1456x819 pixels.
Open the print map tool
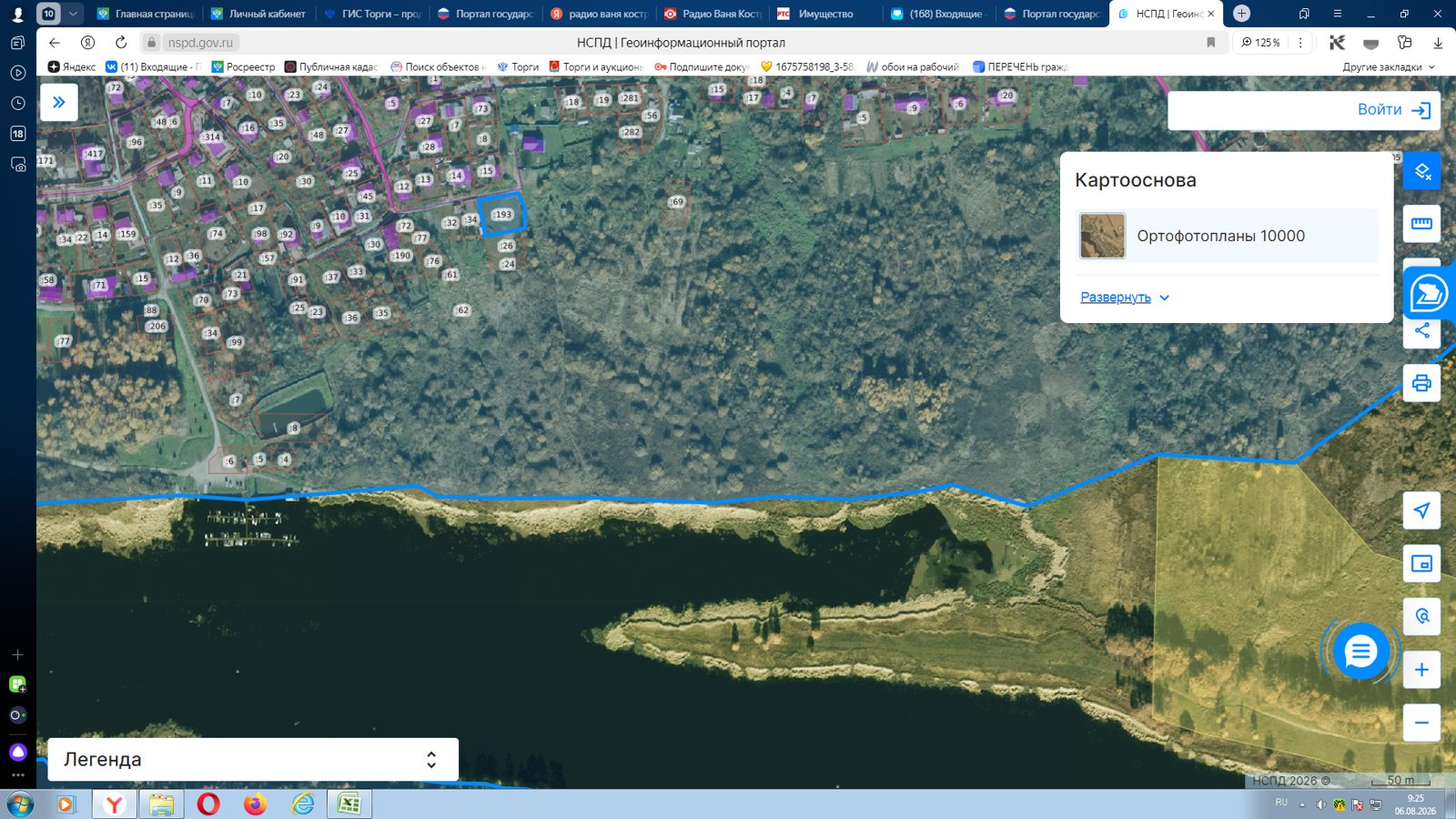click(x=1421, y=383)
